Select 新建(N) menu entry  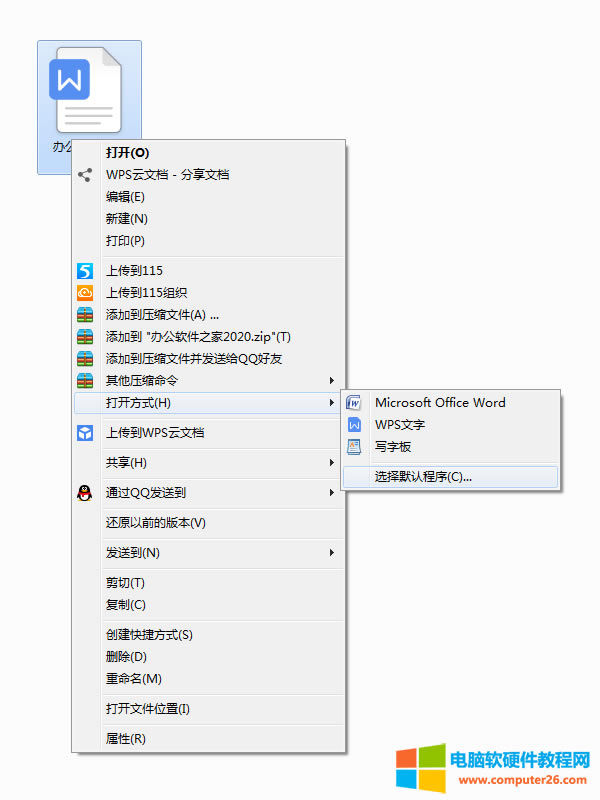209,219
